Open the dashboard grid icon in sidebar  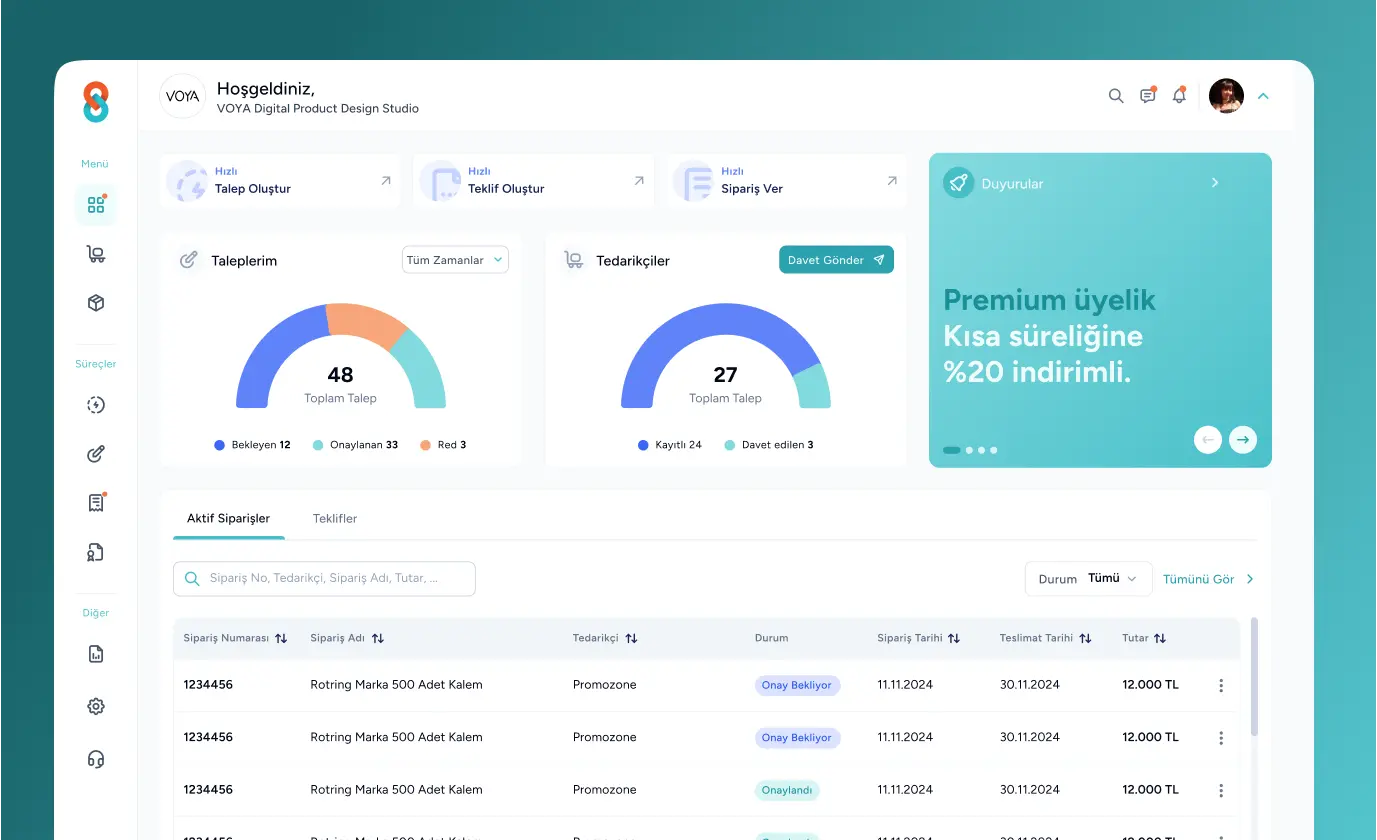tap(96, 205)
